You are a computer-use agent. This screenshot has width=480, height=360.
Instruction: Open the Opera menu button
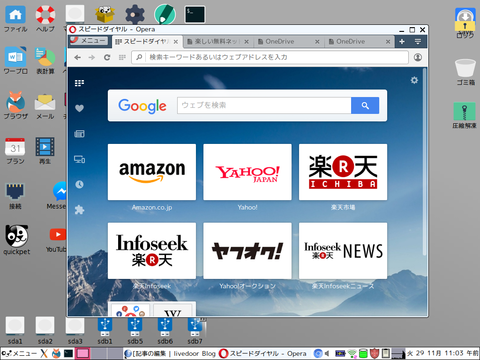pos(89,41)
